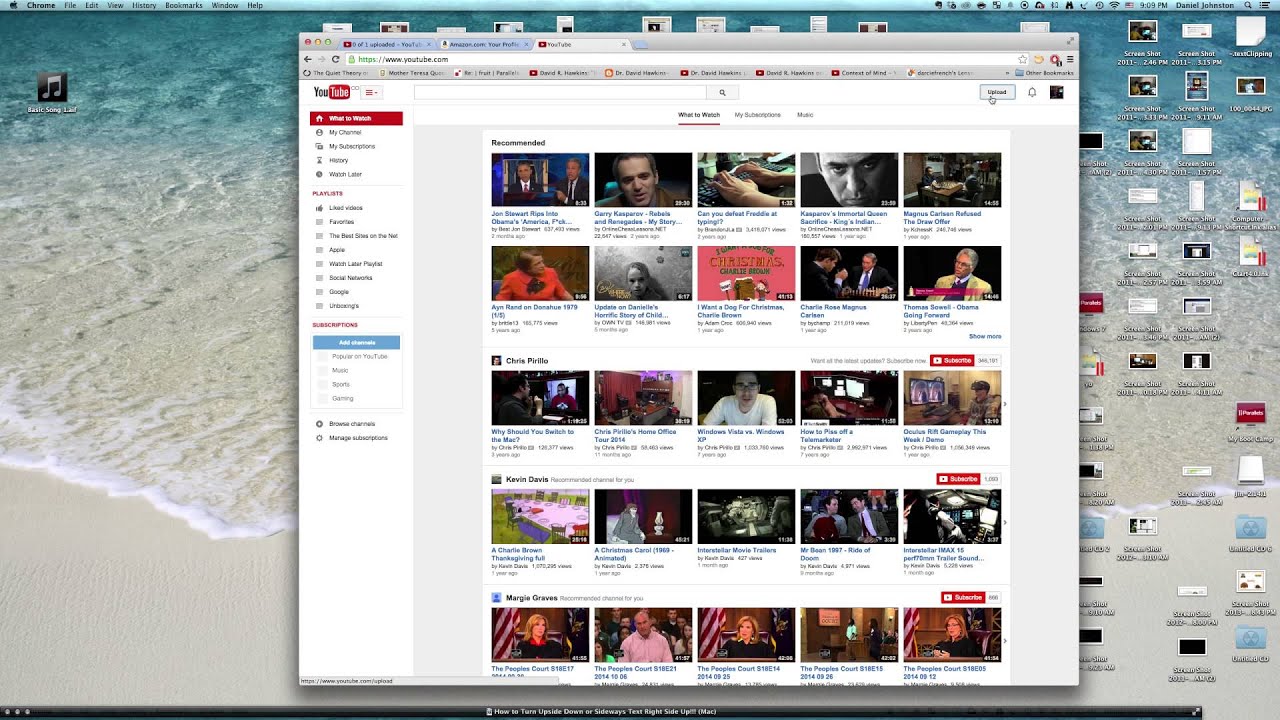Open the Other Bookmarks folder
The height and width of the screenshot is (720, 1280).
pos(1044,73)
